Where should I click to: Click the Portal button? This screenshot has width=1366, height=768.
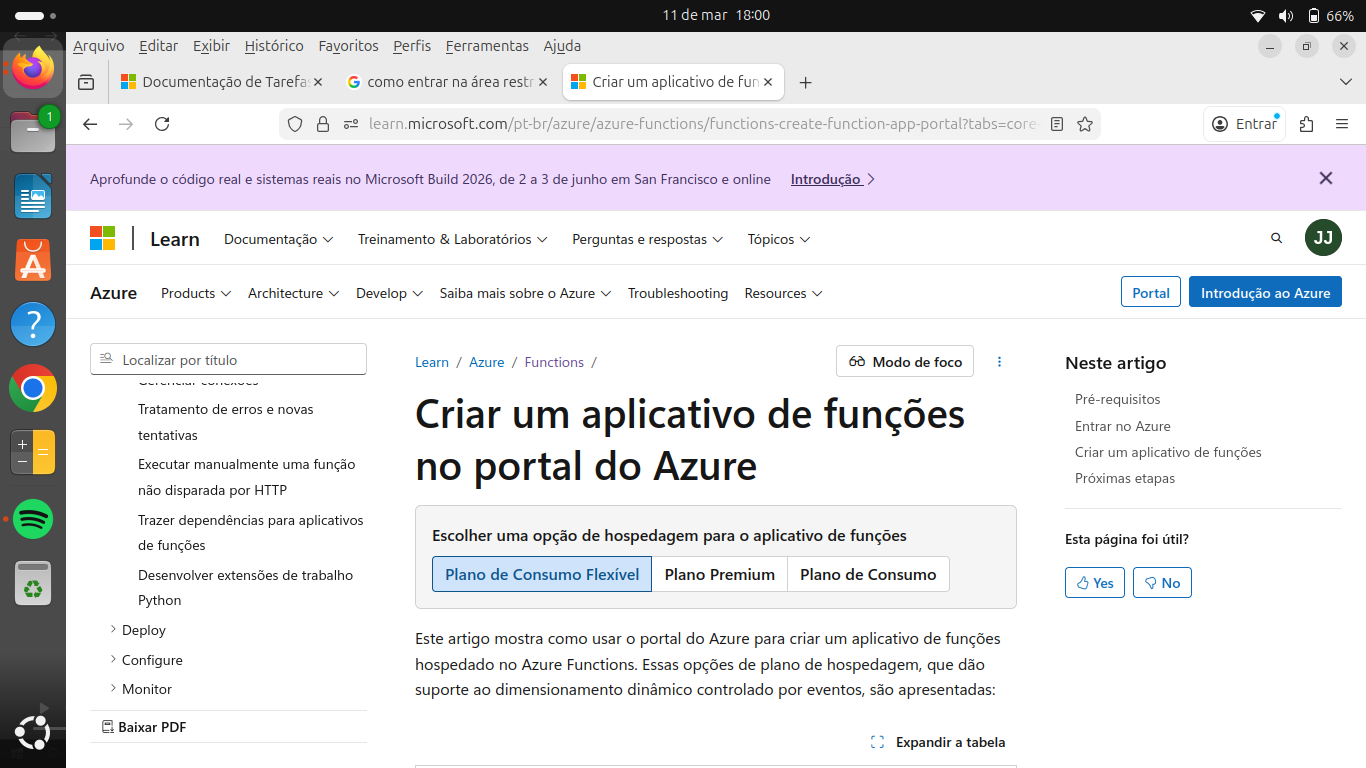pyautogui.click(x=1151, y=292)
